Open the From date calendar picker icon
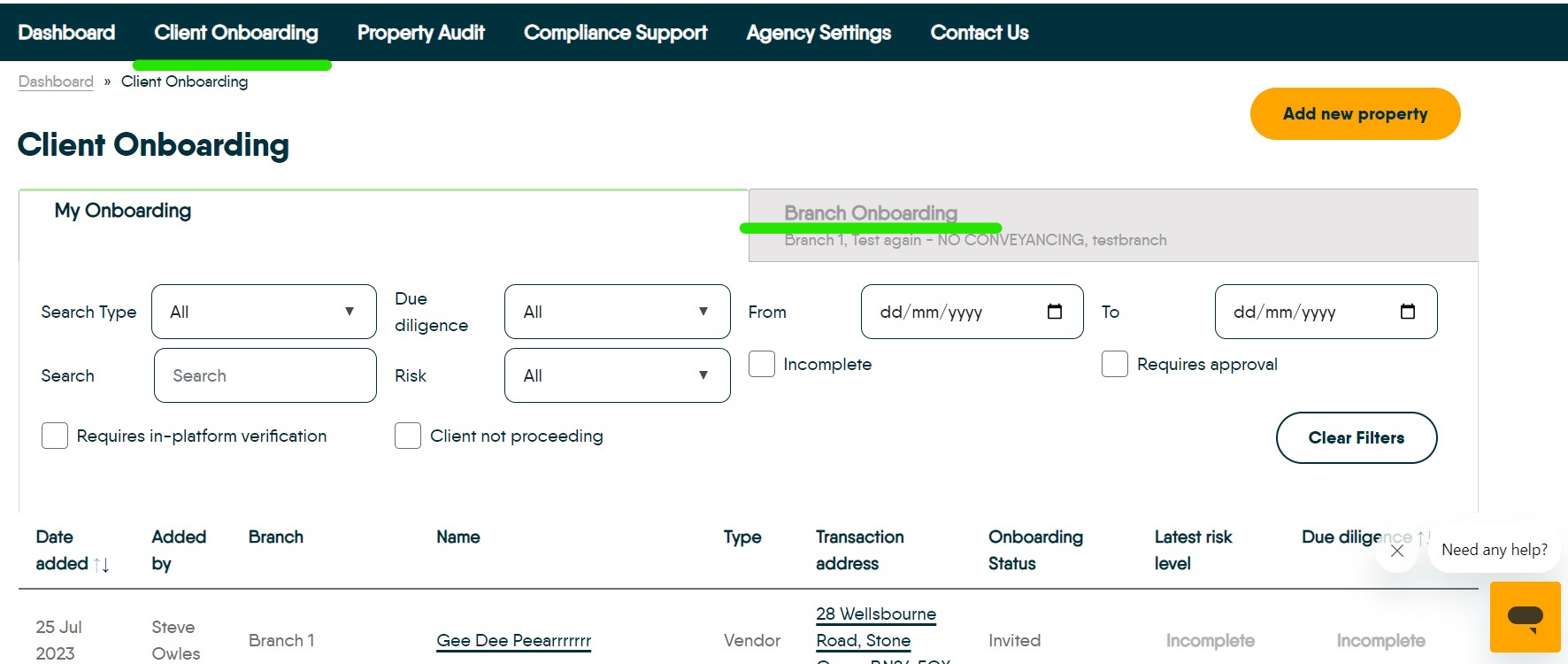This screenshot has width=1568, height=664. click(1054, 312)
